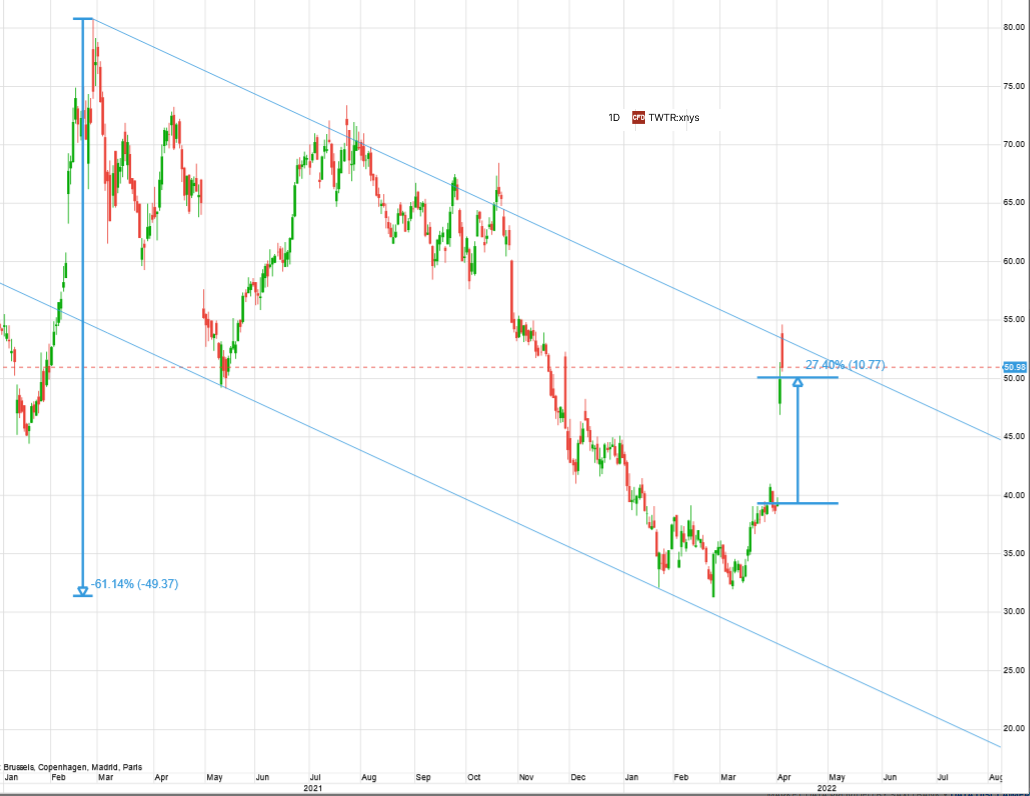Image resolution: width=1030 pixels, height=796 pixels.
Task: Select the up arrowhead of the 27.40% measurement
Action: pos(797,382)
